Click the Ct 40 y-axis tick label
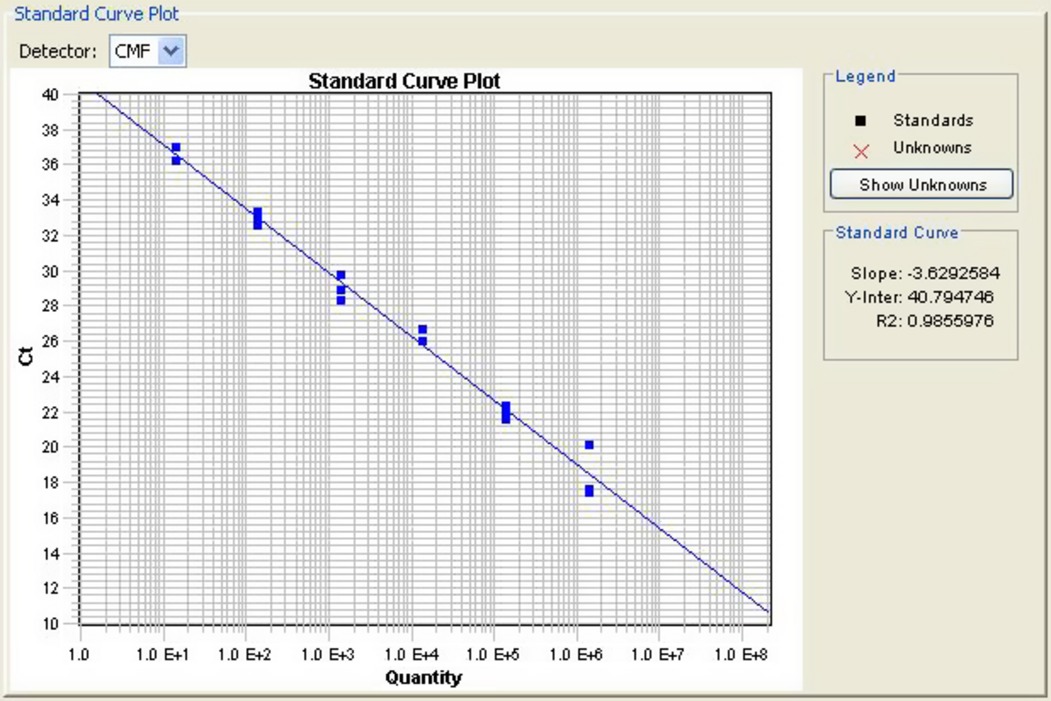 50,94
